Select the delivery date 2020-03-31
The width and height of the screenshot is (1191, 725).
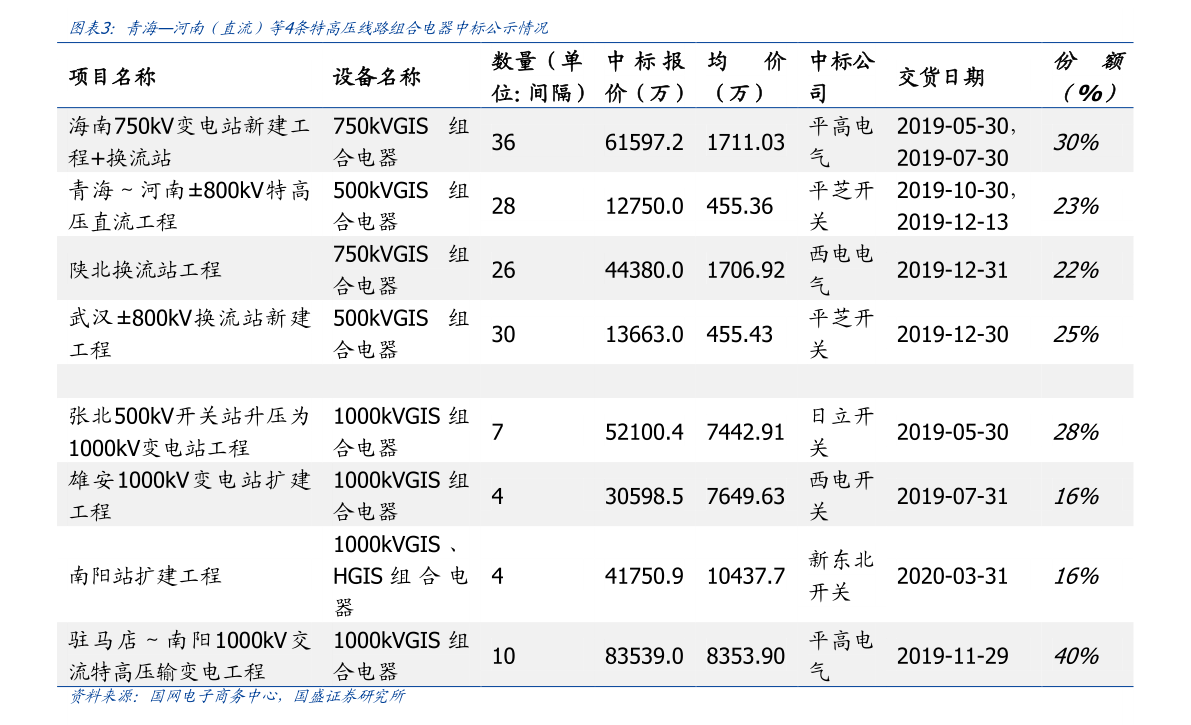coord(952,576)
